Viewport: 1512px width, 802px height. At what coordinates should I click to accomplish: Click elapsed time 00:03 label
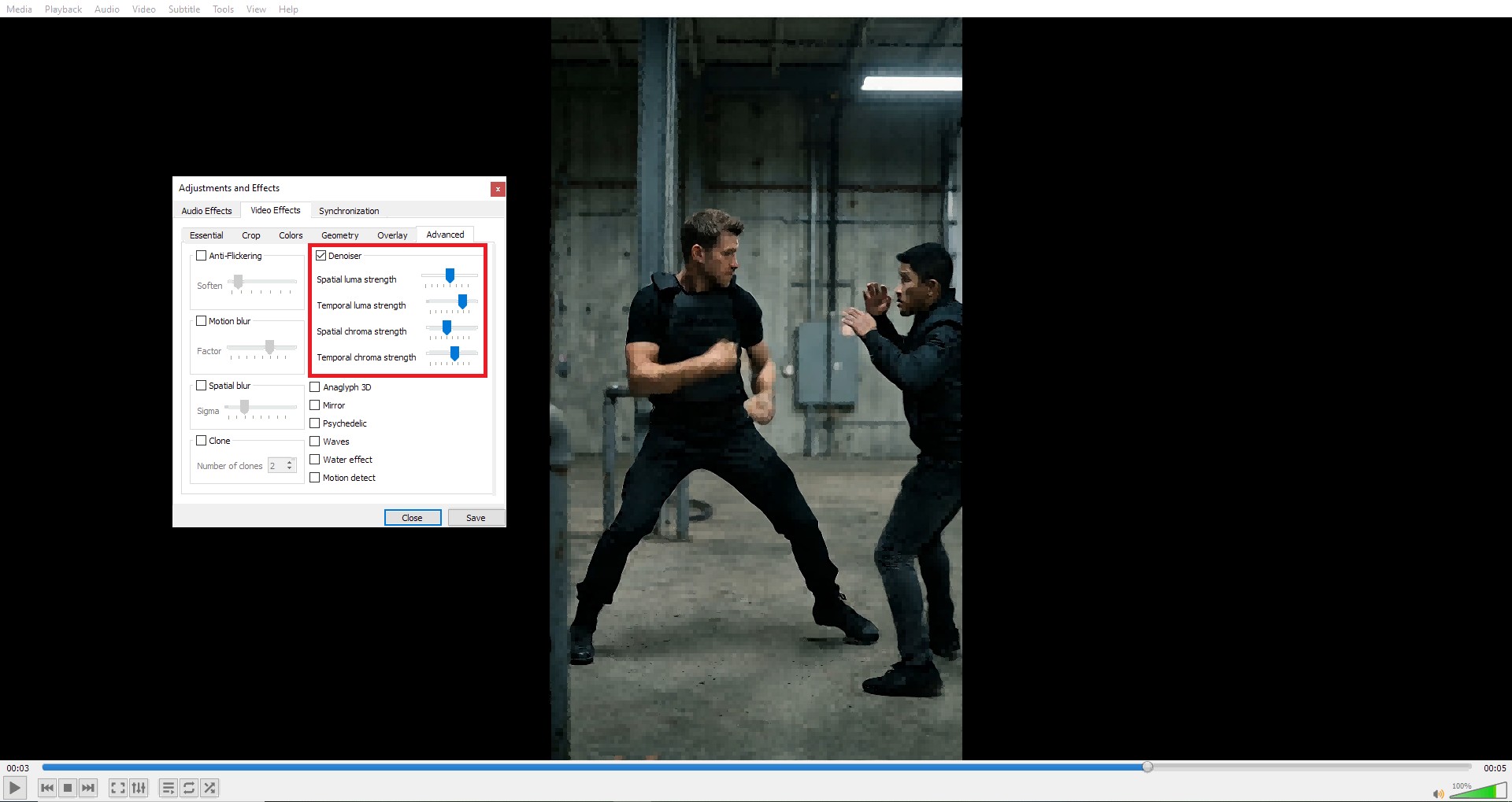click(18, 768)
